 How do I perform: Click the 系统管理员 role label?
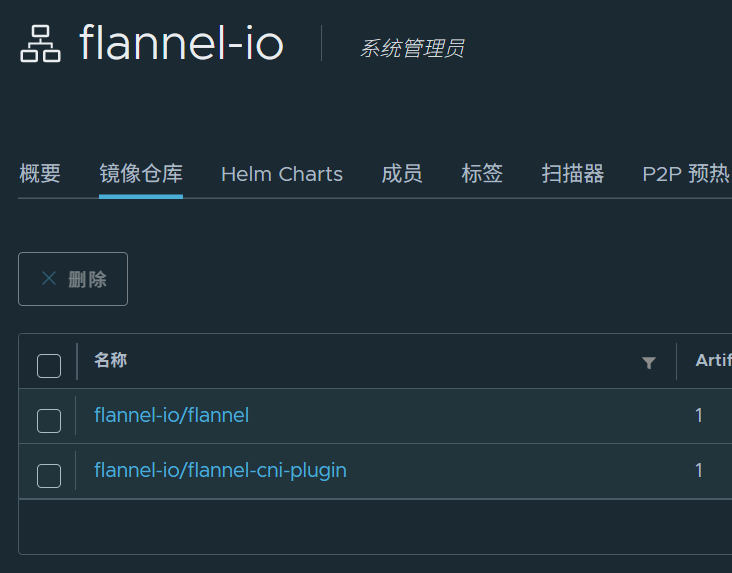click(412, 49)
